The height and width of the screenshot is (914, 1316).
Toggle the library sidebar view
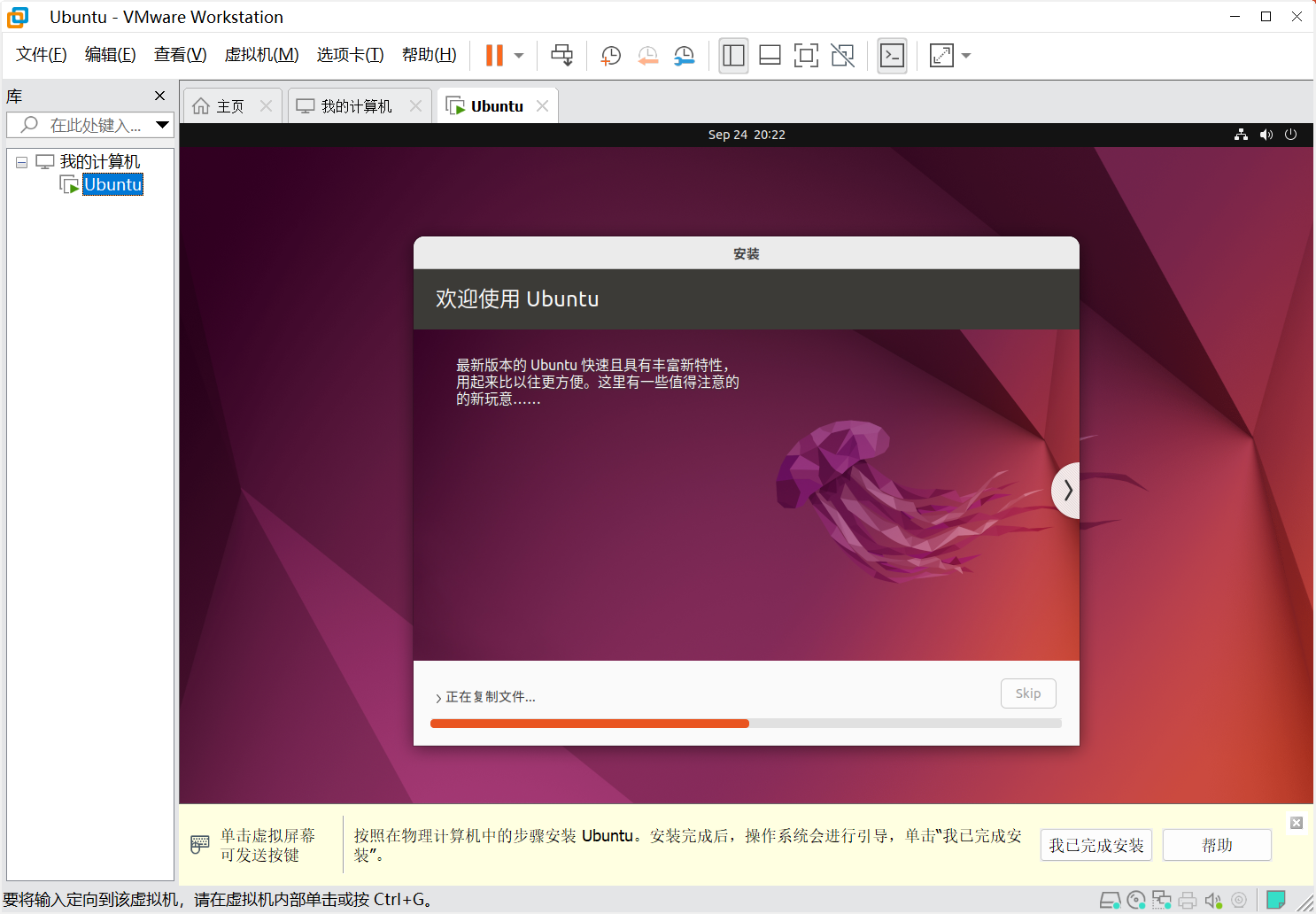point(733,56)
